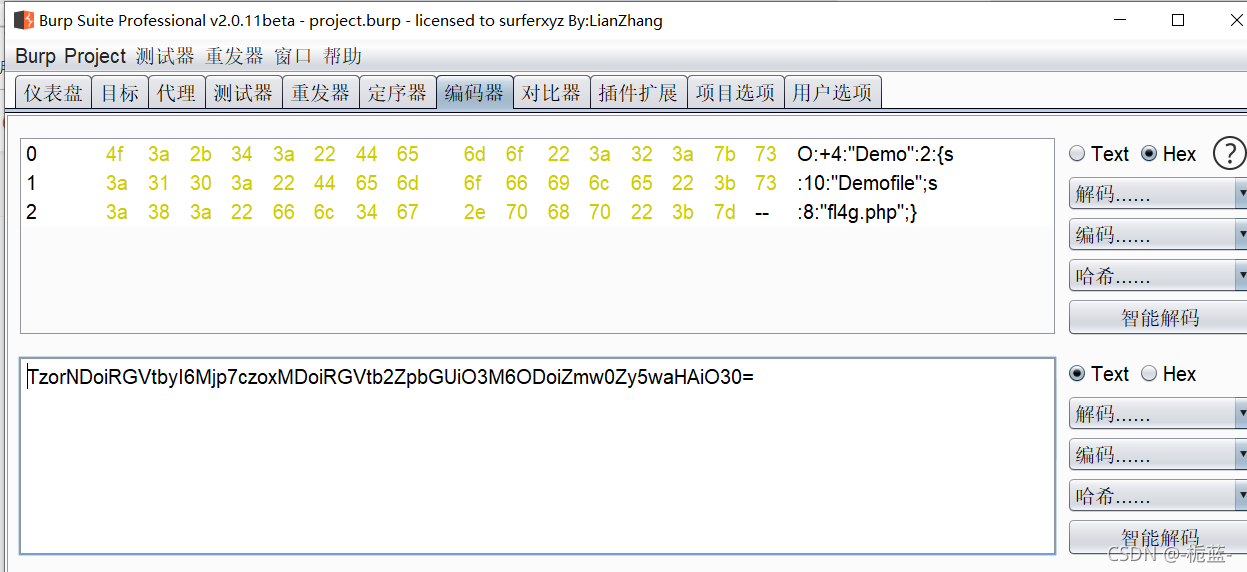Open the lower panel 编码 dropdown
Image resolution: width=1247 pixels, height=572 pixels.
point(1158,455)
